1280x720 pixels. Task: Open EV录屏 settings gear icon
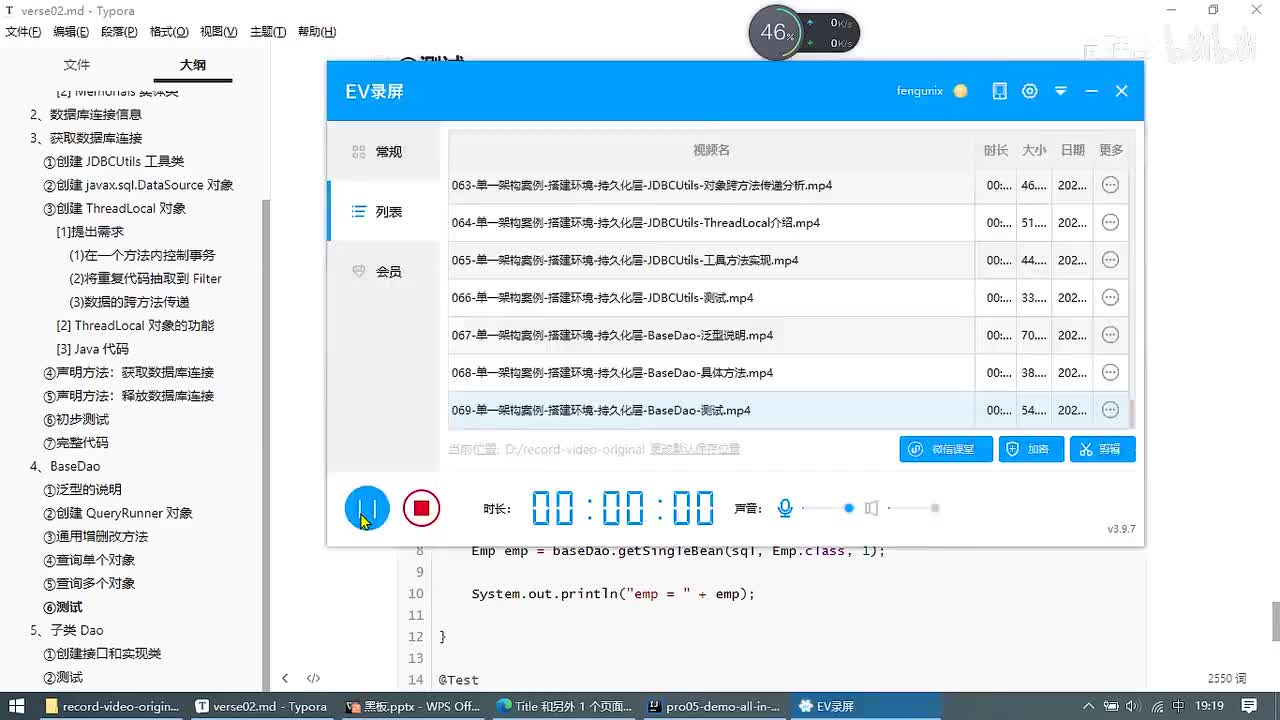[x=1030, y=91]
